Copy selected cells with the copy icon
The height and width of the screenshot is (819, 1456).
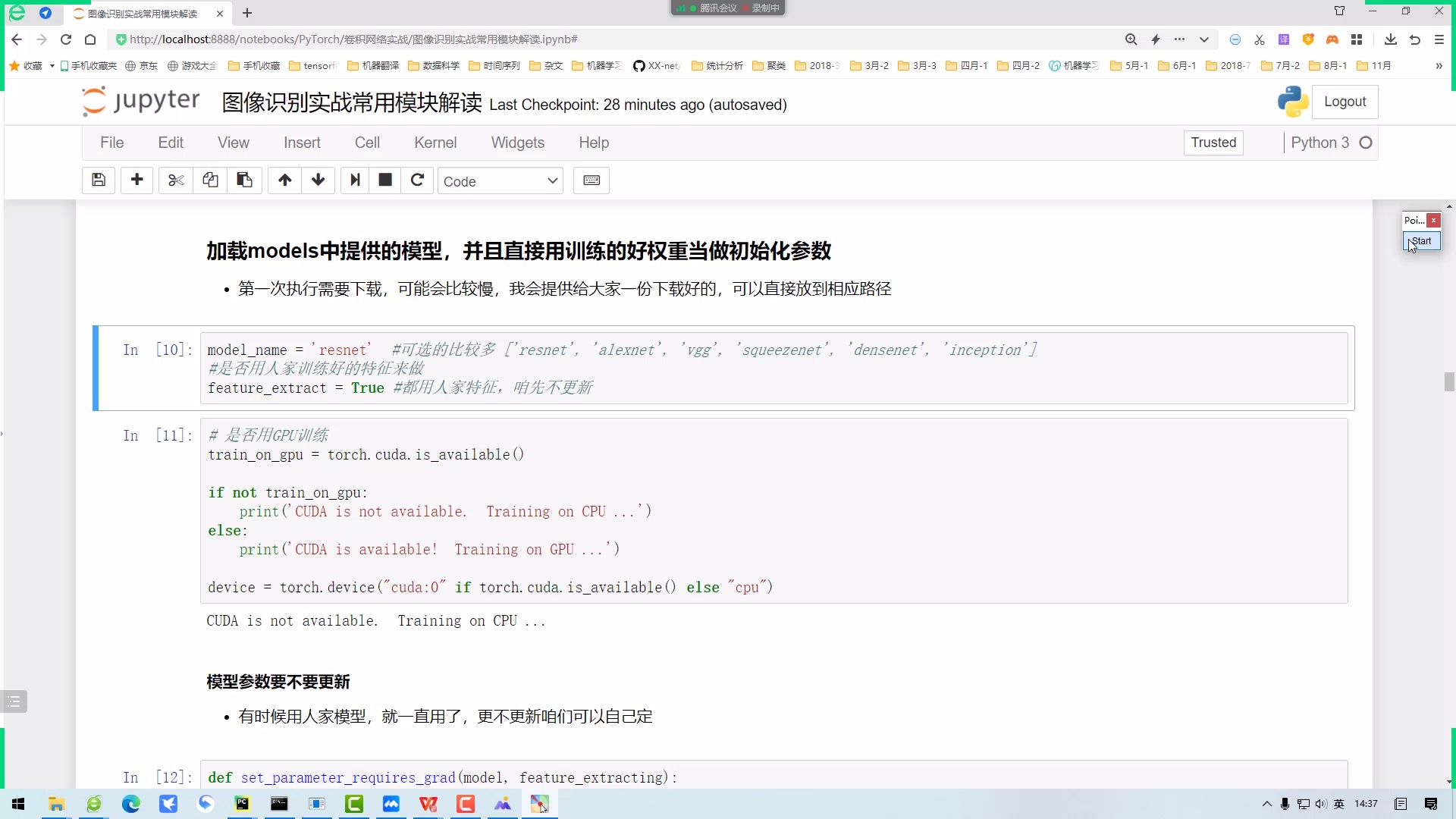[210, 180]
